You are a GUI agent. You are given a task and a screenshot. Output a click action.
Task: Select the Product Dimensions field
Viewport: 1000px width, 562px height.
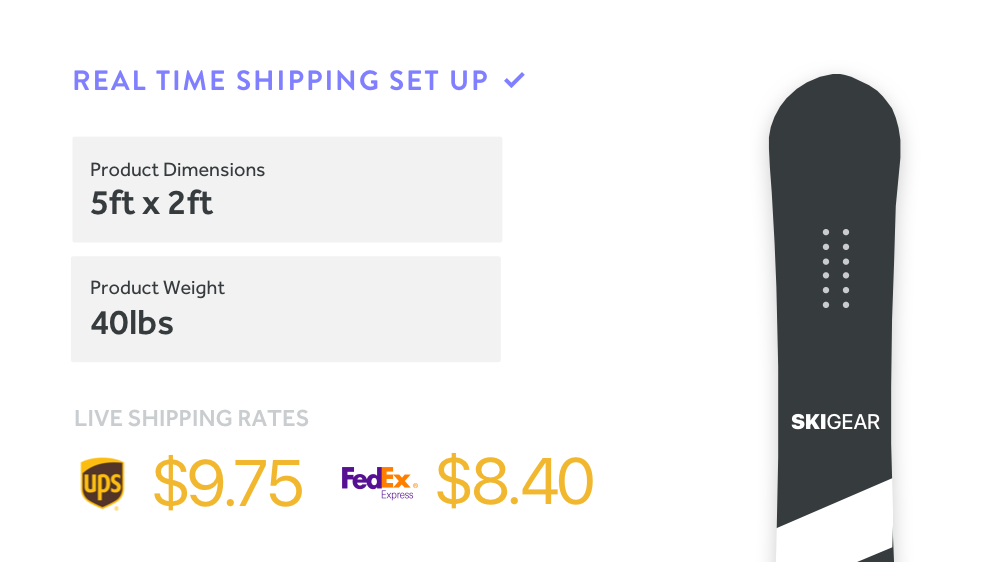point(287,189)
